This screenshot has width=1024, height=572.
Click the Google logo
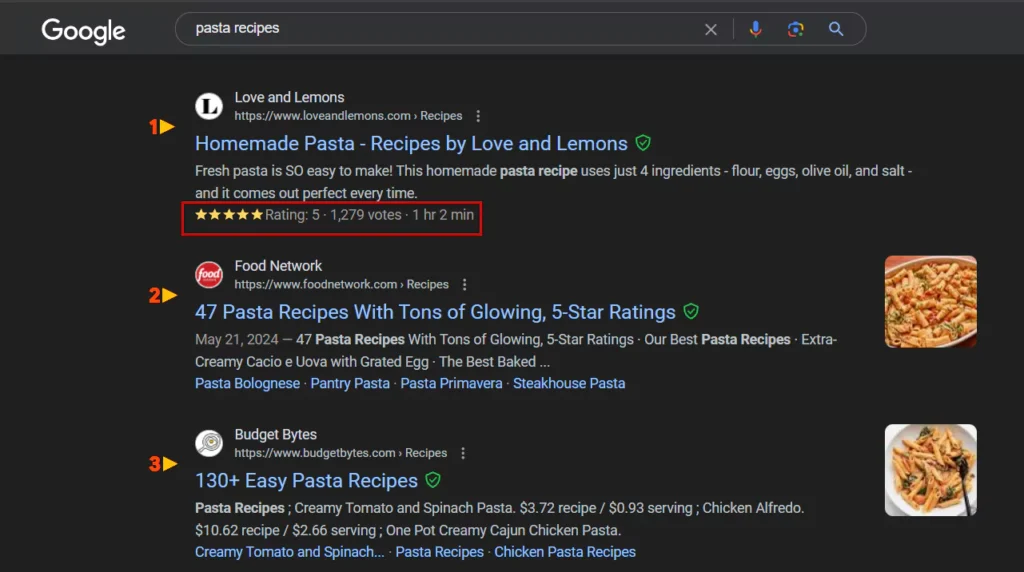83,30
